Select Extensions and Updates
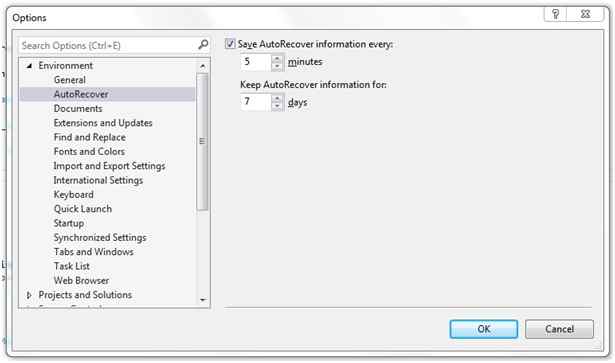Screen dimensions: 615x363 [x=103, y=123]
